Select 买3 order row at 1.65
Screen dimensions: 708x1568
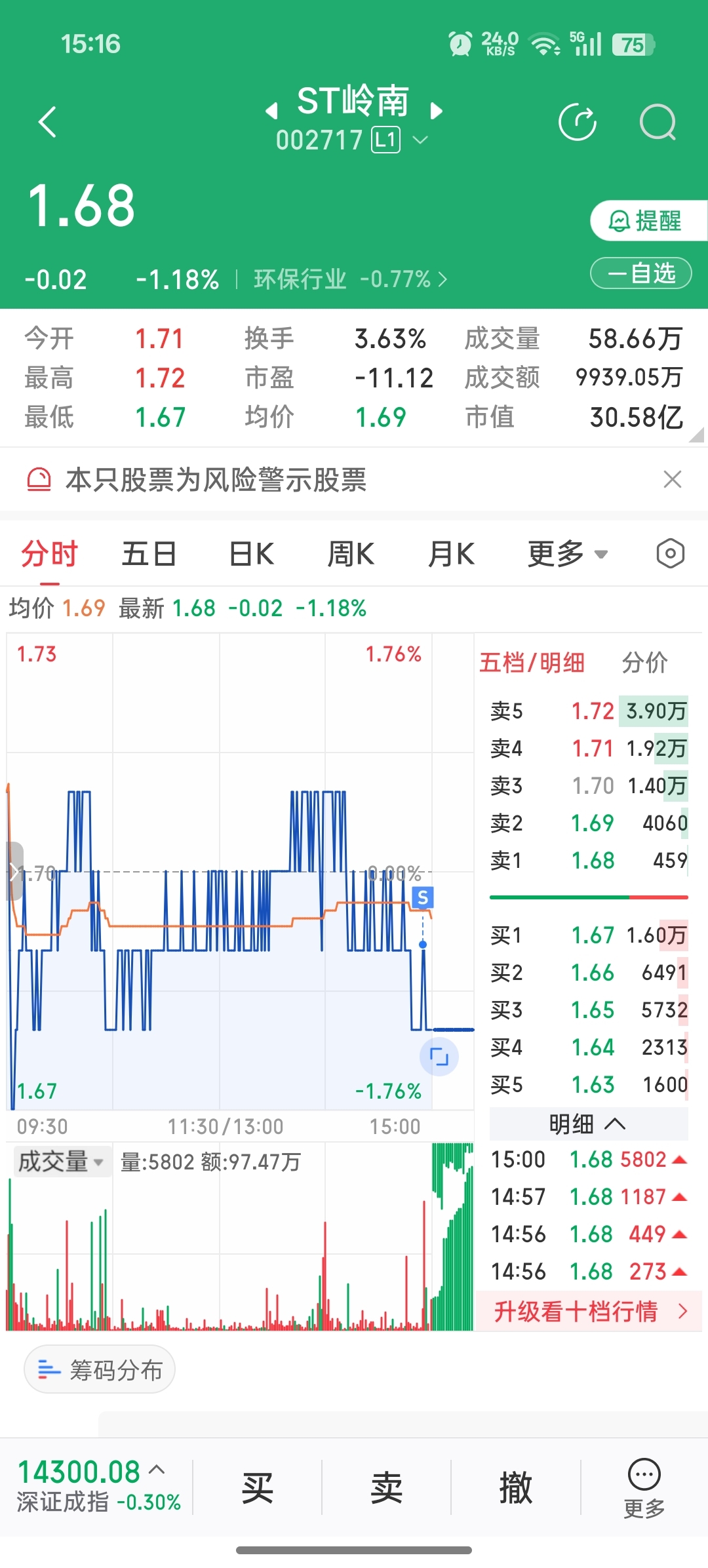(589, 1009)
